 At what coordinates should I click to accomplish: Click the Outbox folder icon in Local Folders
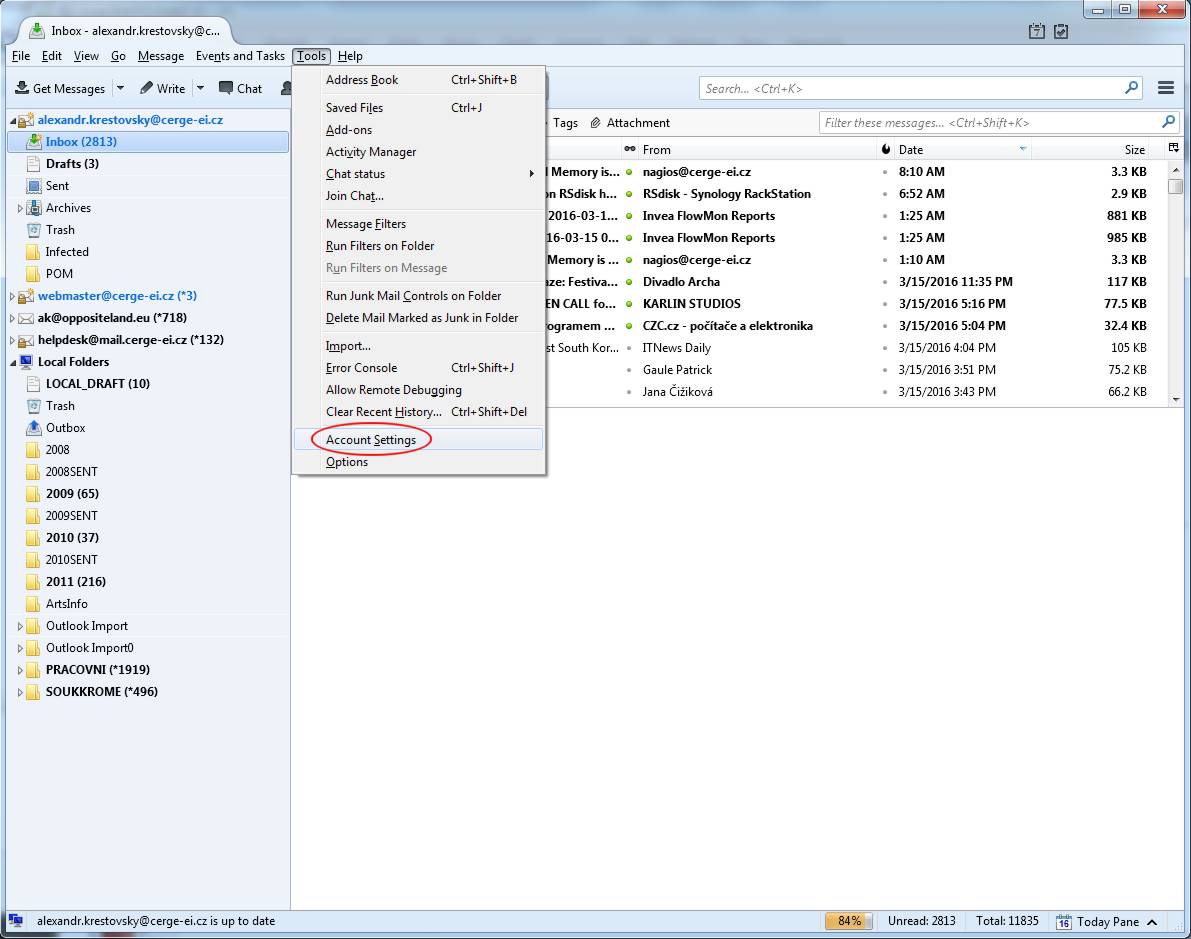click(x=33, y=428)
